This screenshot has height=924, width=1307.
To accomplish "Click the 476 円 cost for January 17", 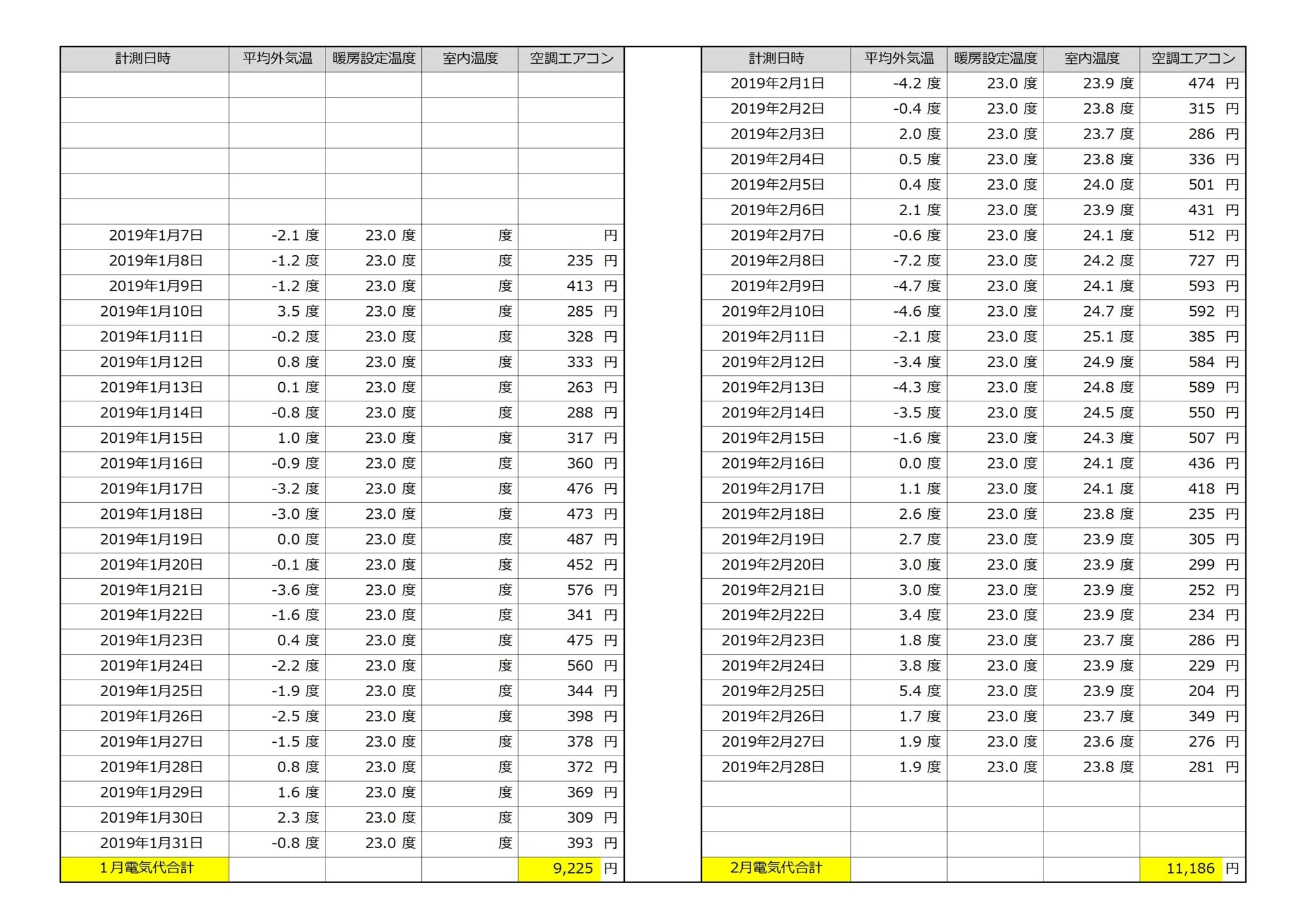I will [x=571, y=489].
